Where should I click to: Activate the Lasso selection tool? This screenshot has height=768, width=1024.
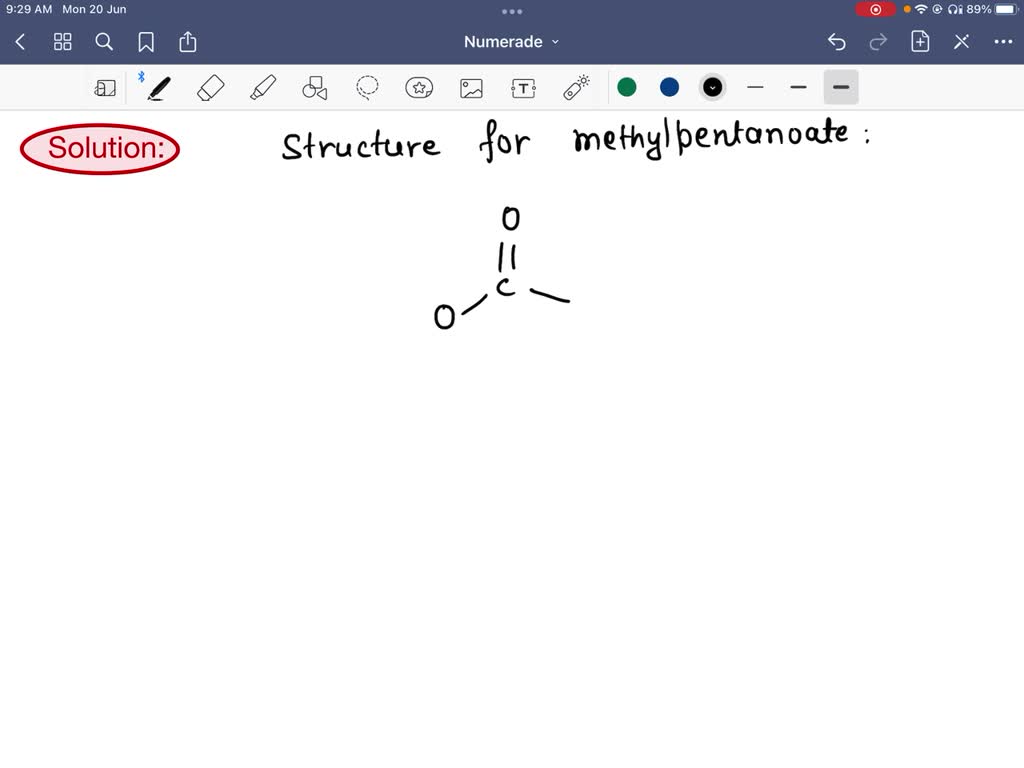(x=367, y=88)
